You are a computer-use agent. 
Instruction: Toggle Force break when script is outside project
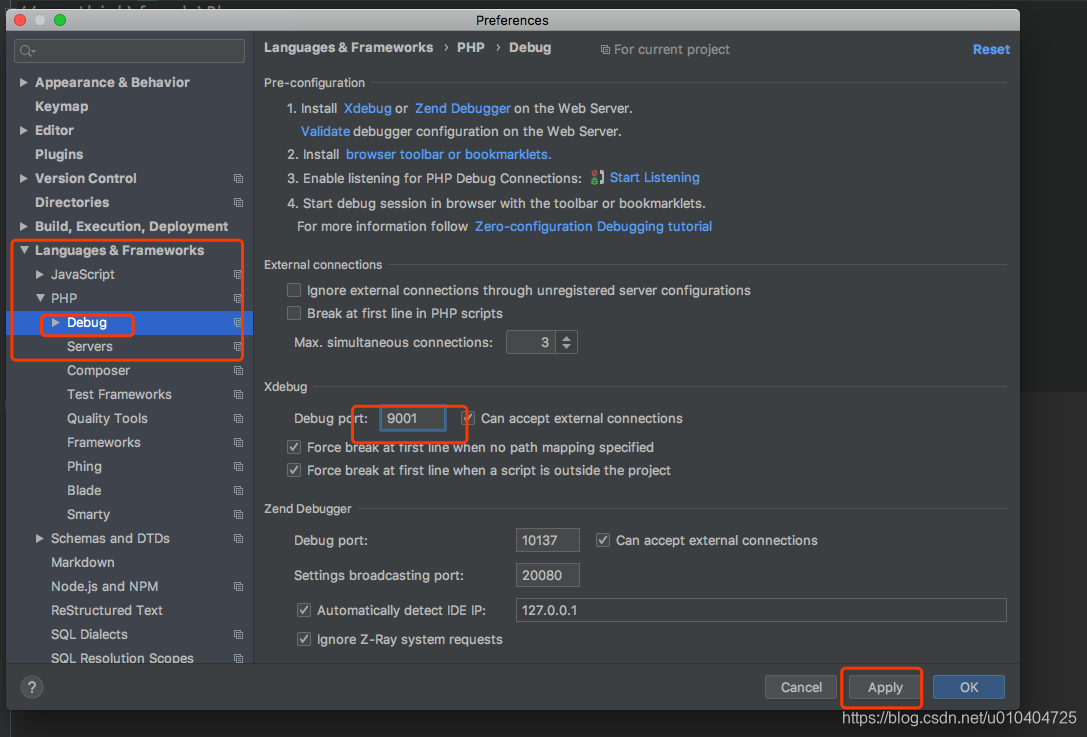click(x=294, y=470)
